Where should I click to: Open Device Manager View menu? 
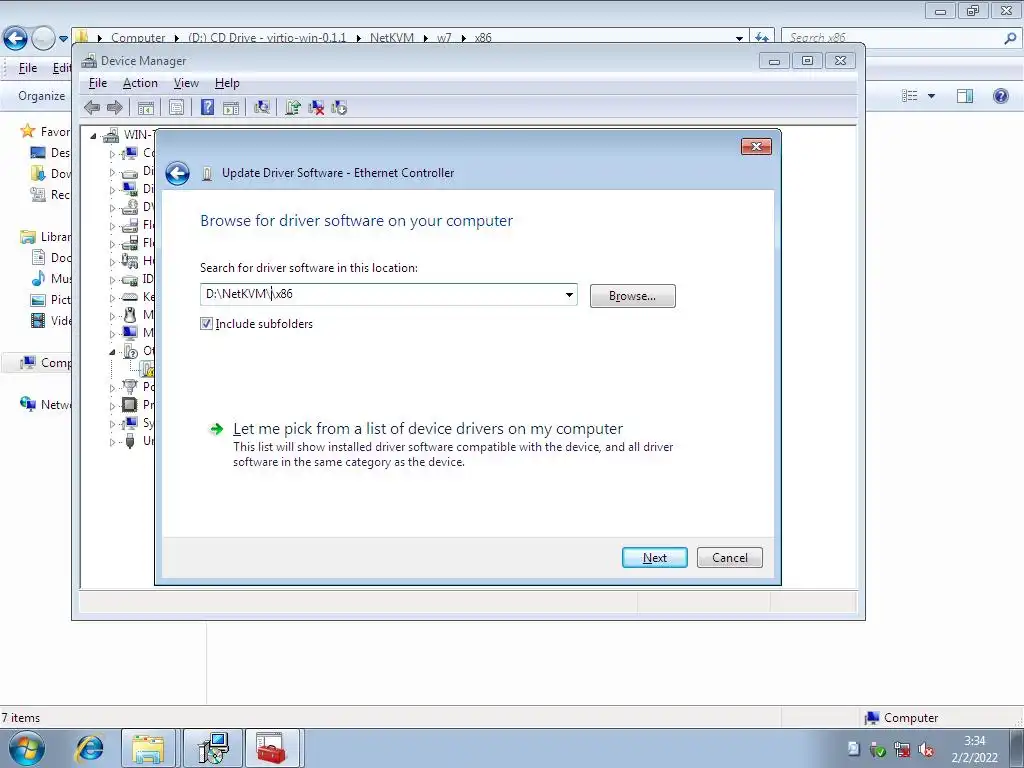[186, 83]
